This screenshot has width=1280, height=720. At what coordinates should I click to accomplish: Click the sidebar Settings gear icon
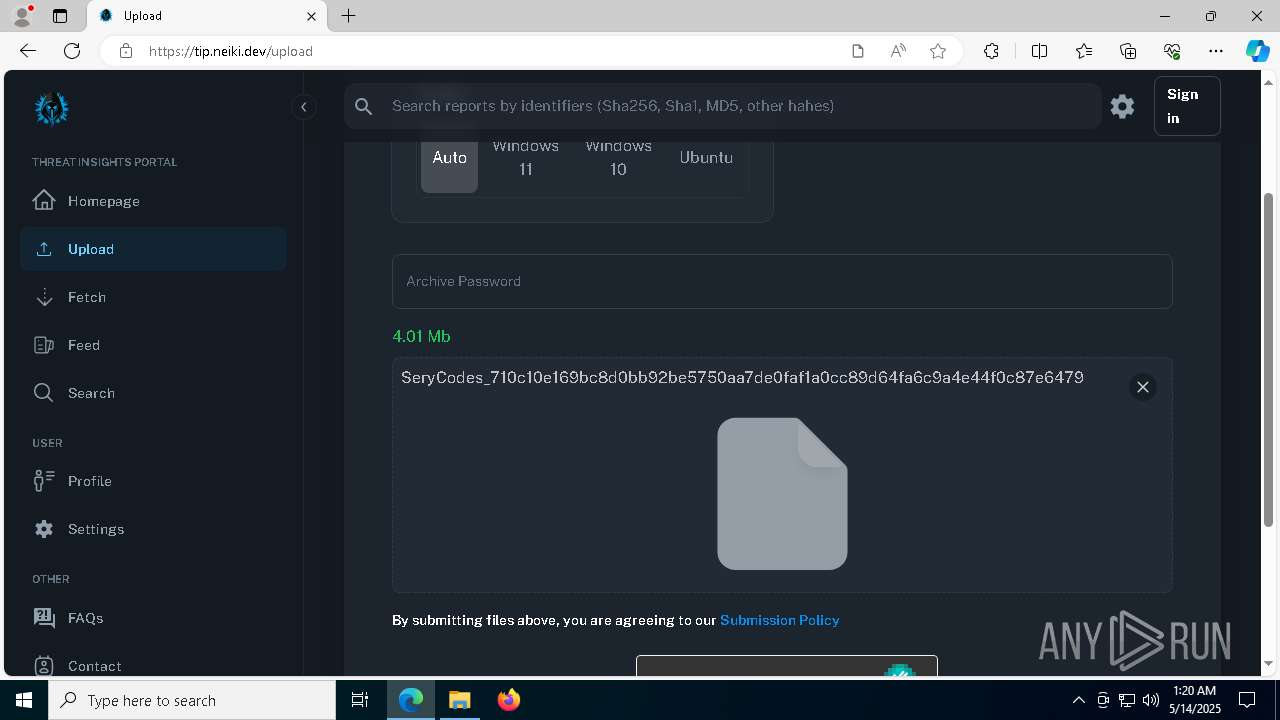(44, 529)
